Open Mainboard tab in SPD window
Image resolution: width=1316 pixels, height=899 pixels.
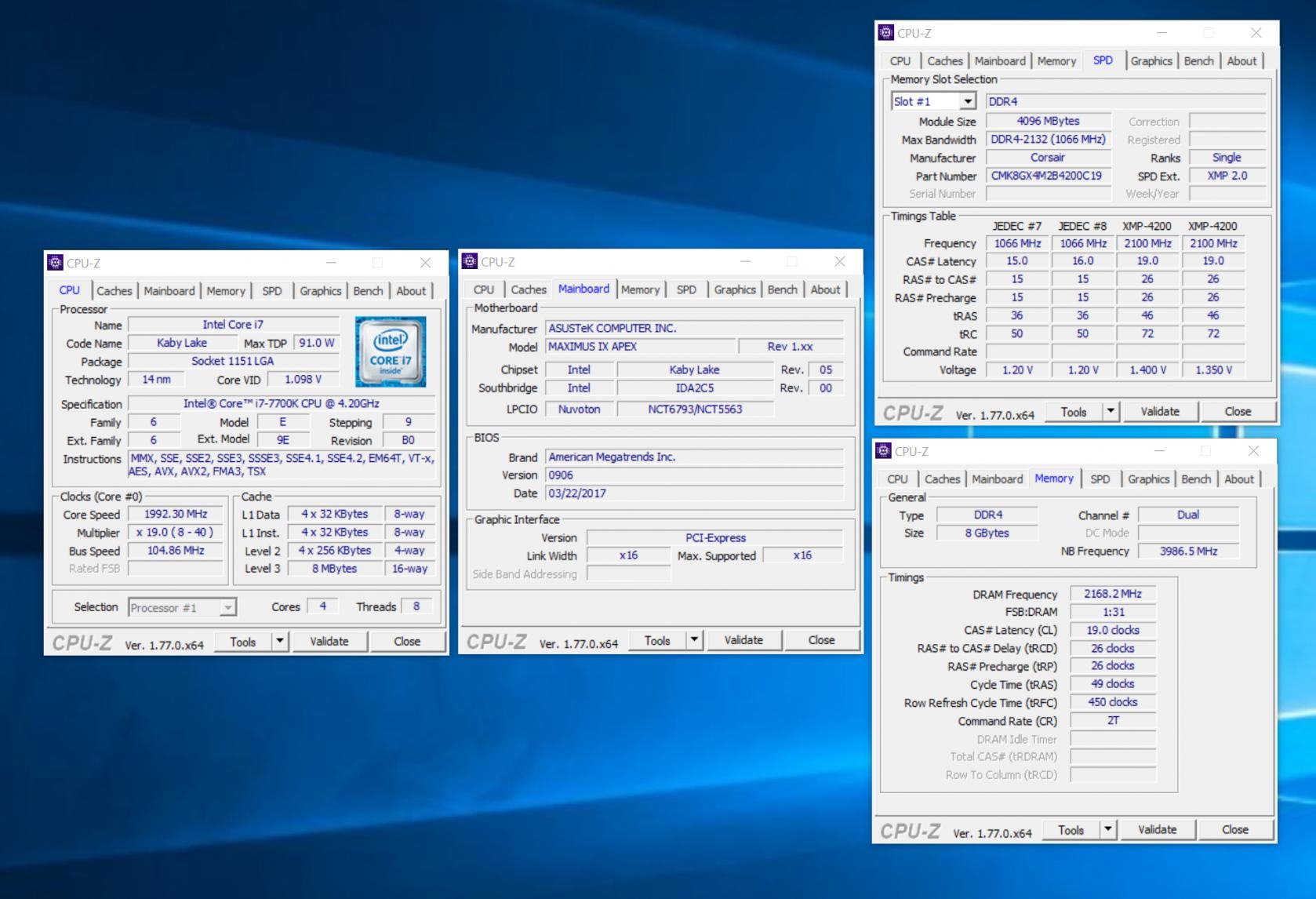click(x=1000, y=60)
